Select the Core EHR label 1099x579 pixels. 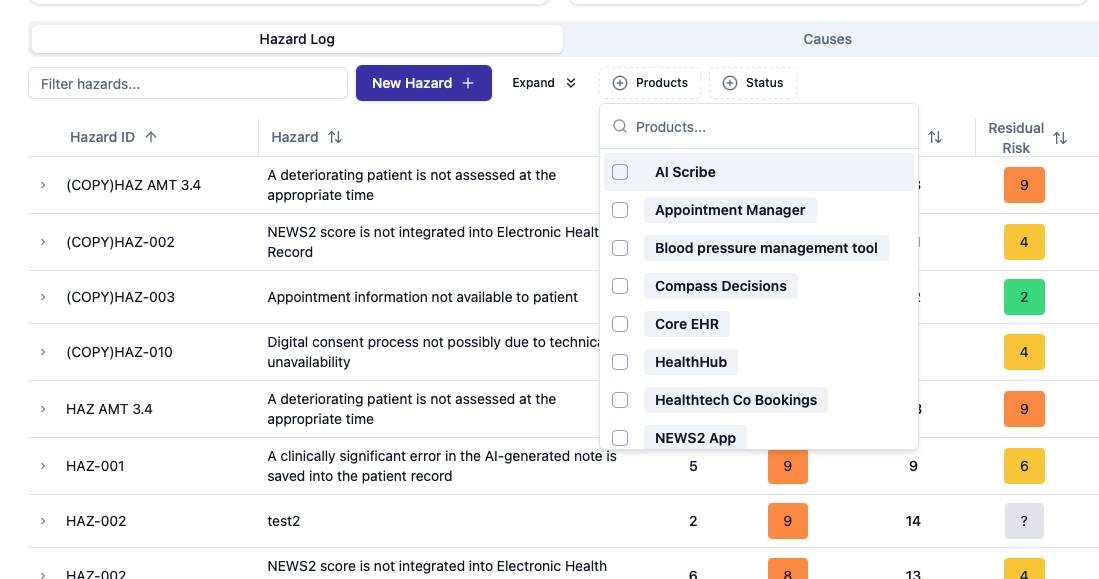pos(687,324)
